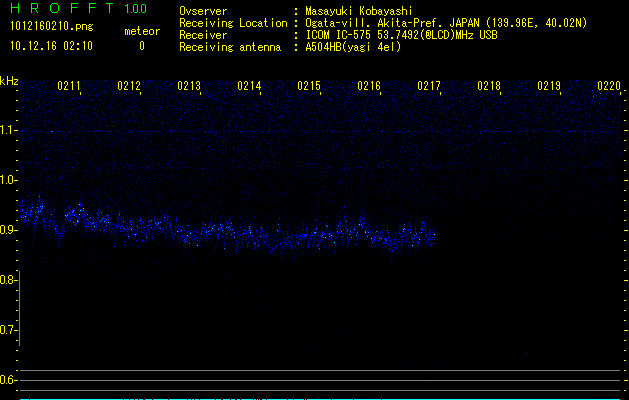This screenshot has height=400, width=629.
Task: Click the signal trace near 0.9 kHz
Action: [228, 229]
